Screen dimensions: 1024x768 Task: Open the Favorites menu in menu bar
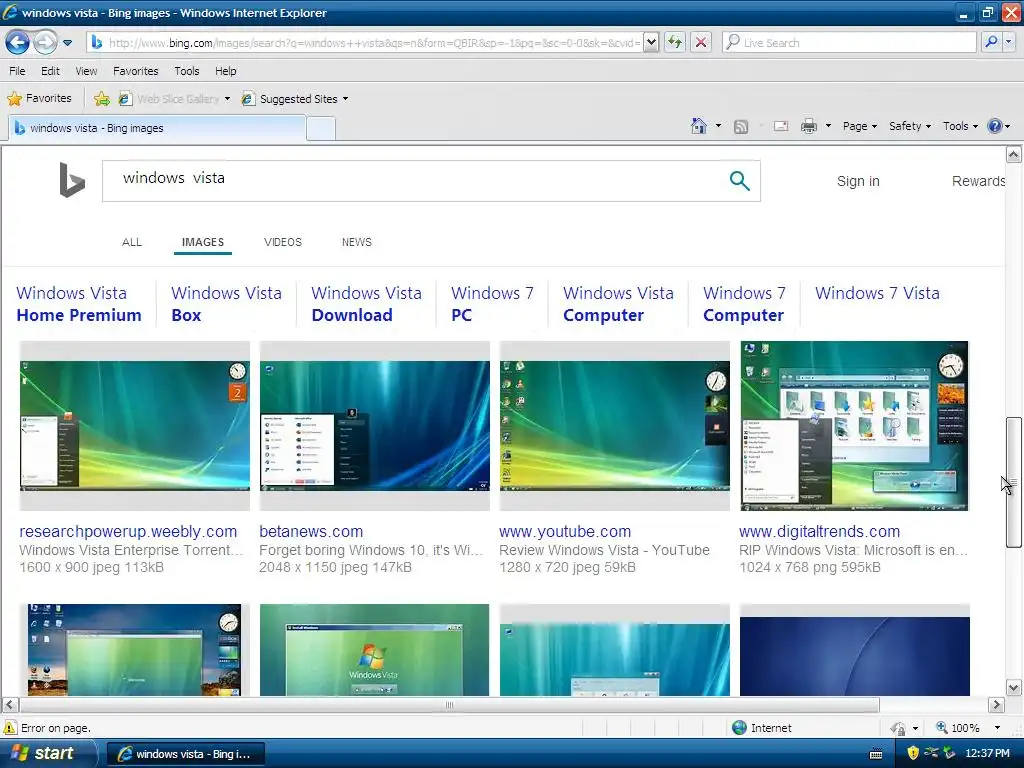[135, 71]
